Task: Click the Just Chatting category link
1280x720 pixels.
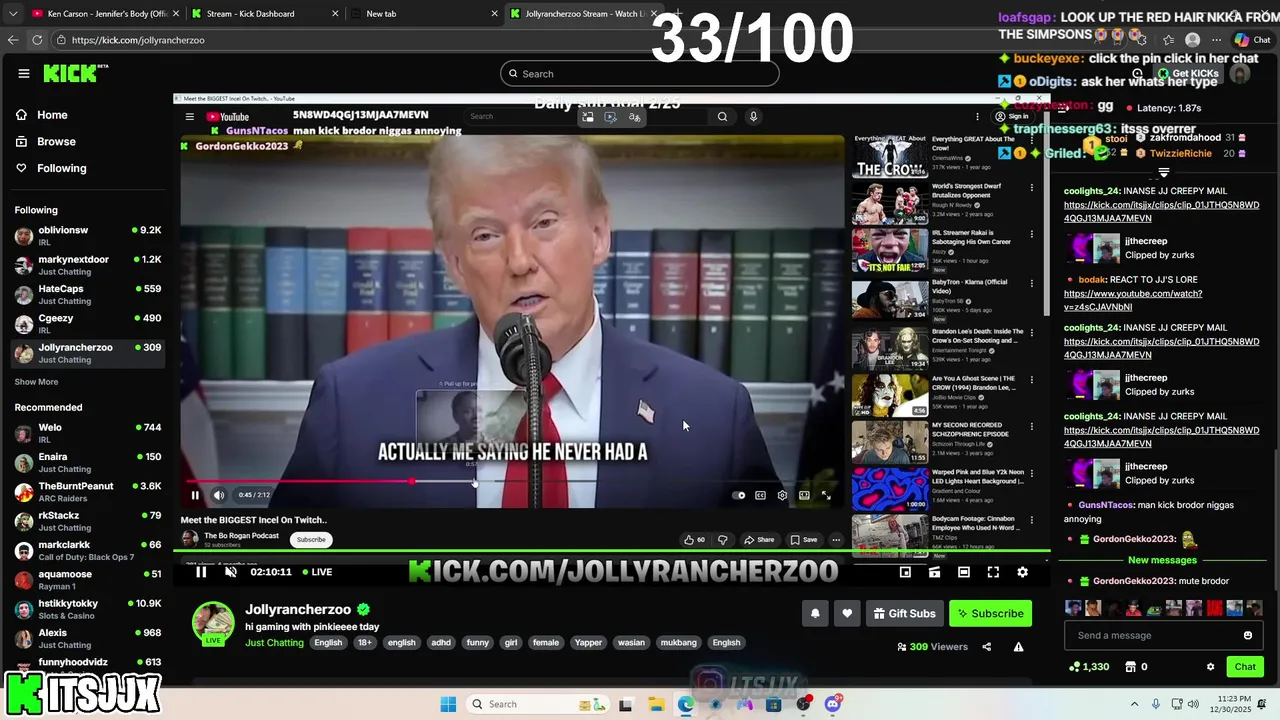Action: click(274, 643)
